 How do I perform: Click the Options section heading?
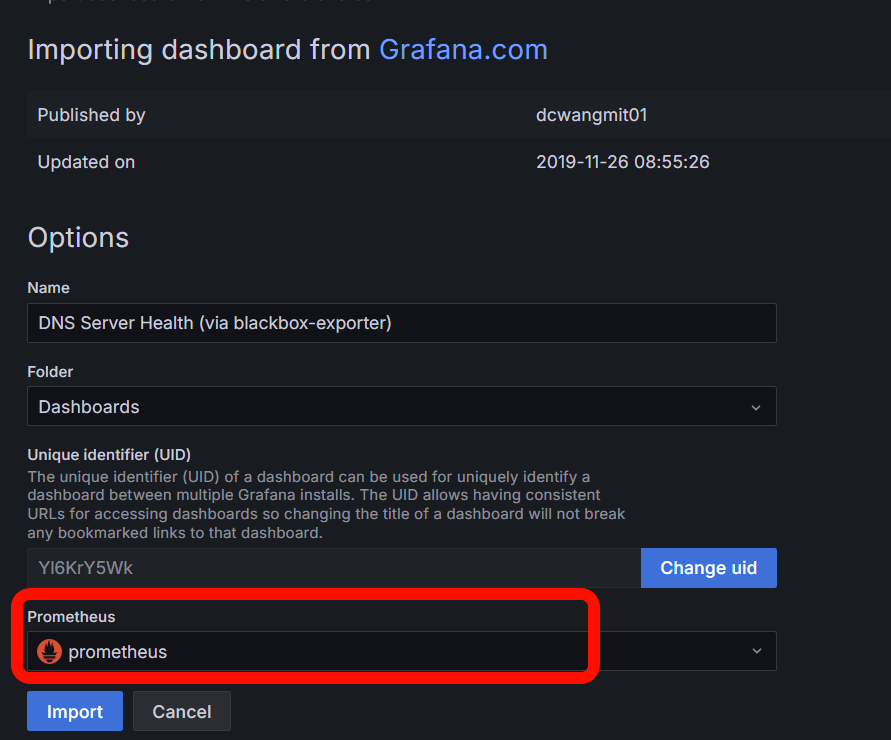click(x=78, y=237)
